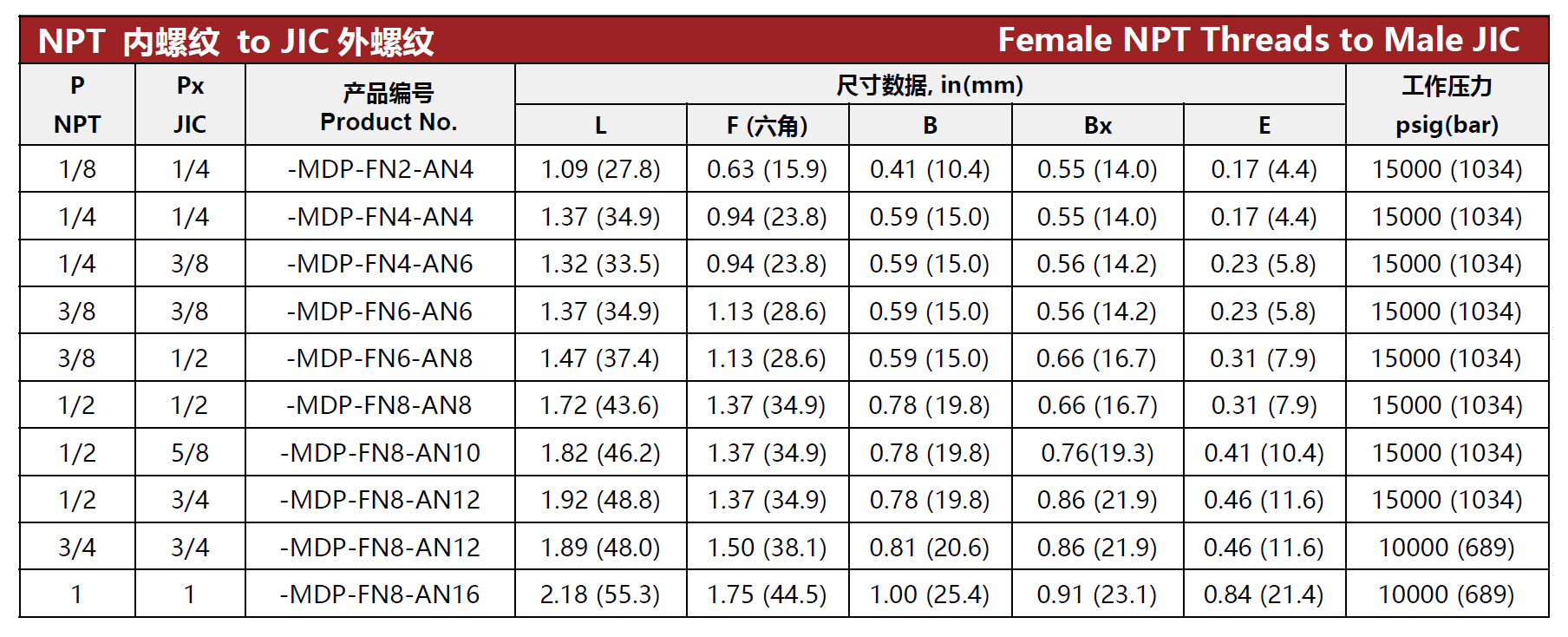Image resolution: width=1568 pixels, height=637 pixels.
Task: Select the P NPT column header
Action: point(77,105)
